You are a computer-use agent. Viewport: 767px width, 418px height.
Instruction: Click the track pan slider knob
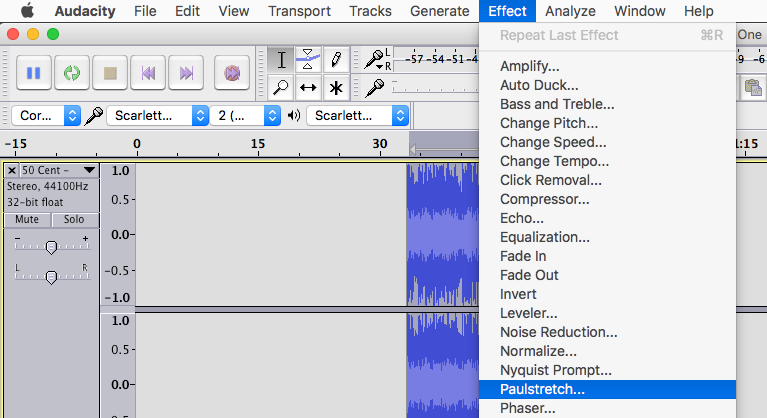(x=51, y=277)
